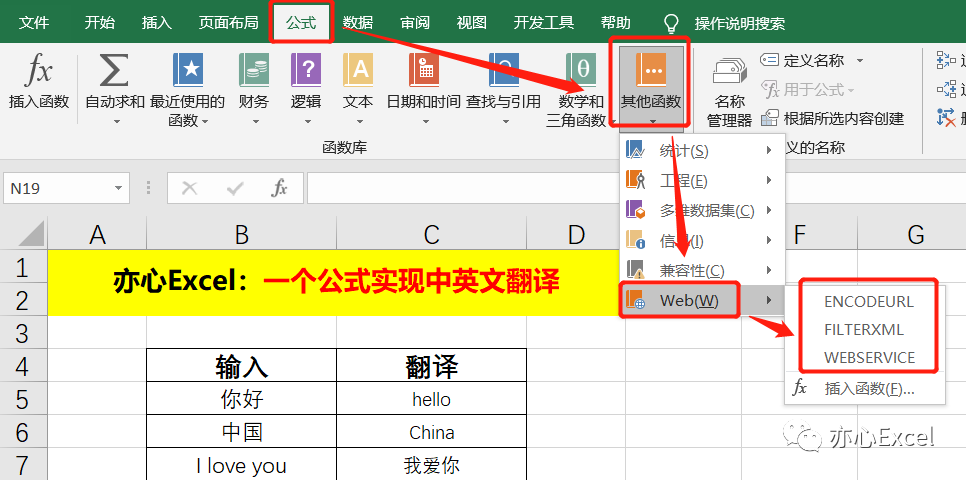Screen dimensions: 966x480
Task: Open the Lookup and Reference functions icon
Action: tap(504, 70)
